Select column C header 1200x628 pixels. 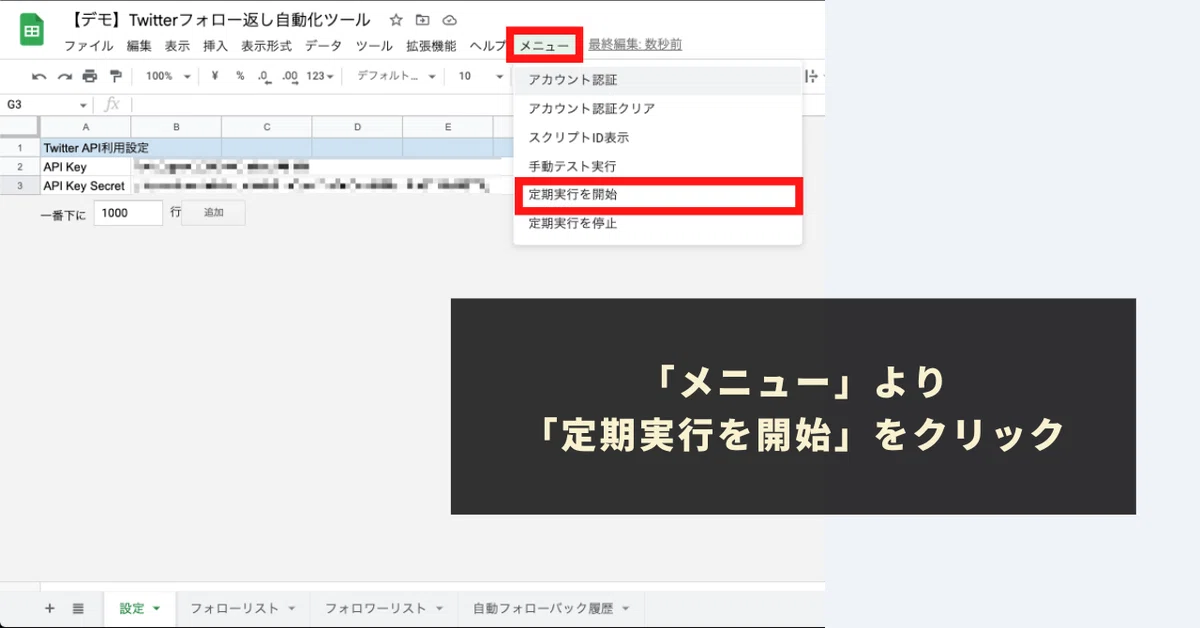[x=267, y=127]
